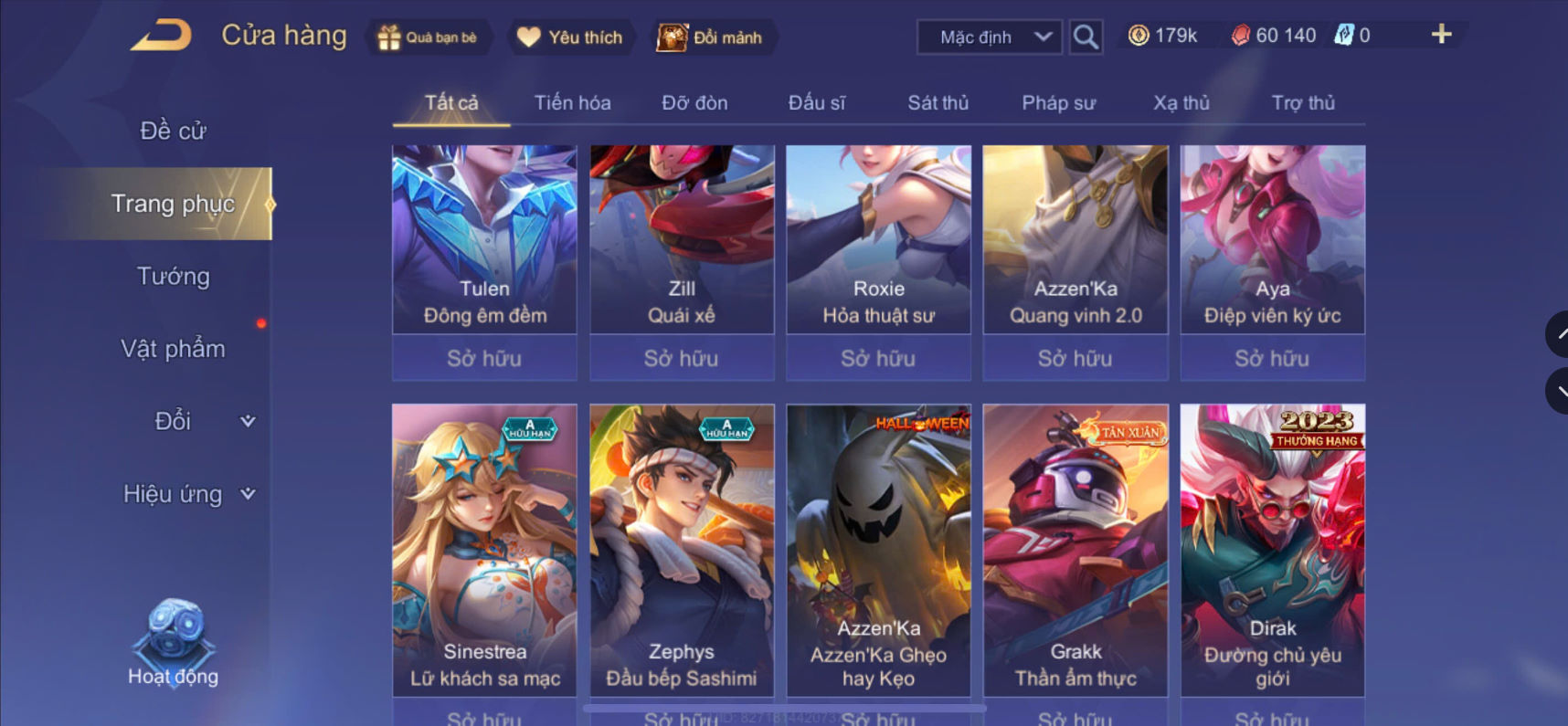Select Vật phẩm in the sidebar

173,349
